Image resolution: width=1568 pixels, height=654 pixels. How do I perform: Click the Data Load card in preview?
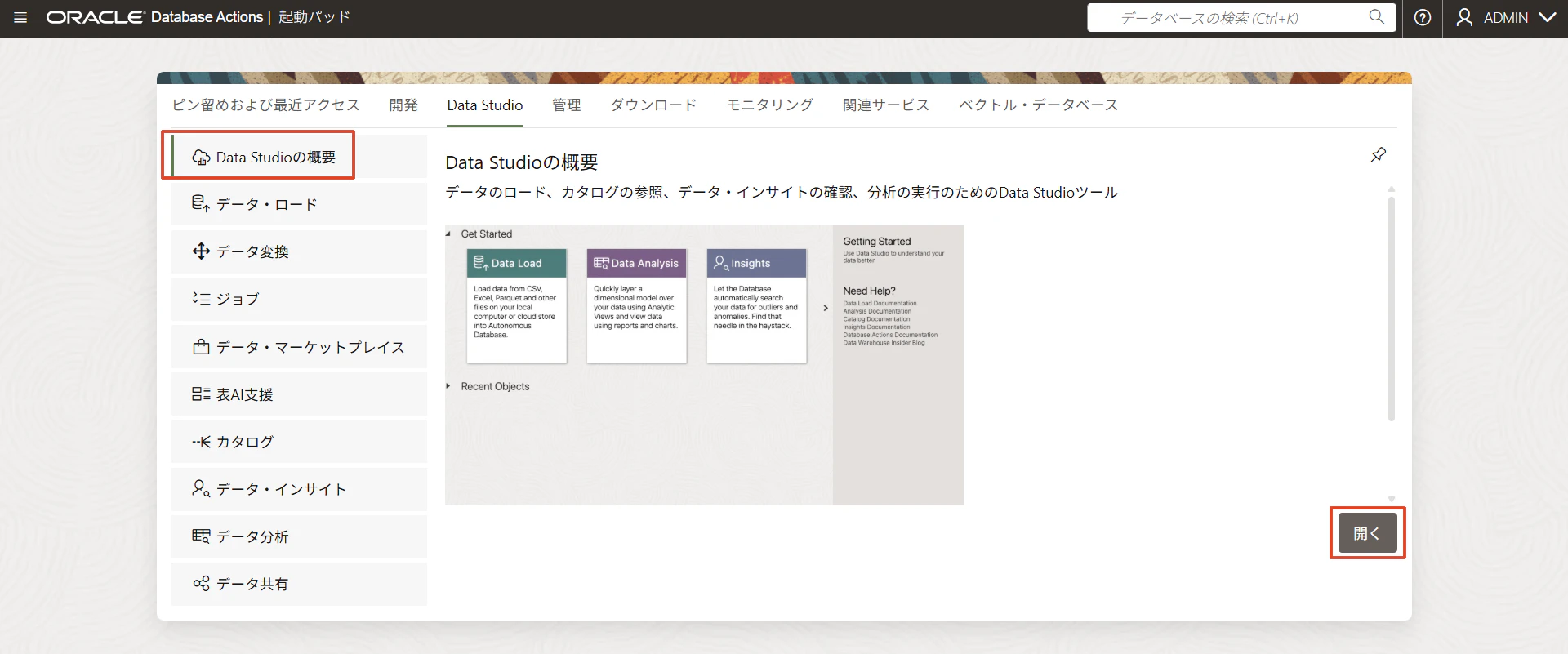[517, 305]
